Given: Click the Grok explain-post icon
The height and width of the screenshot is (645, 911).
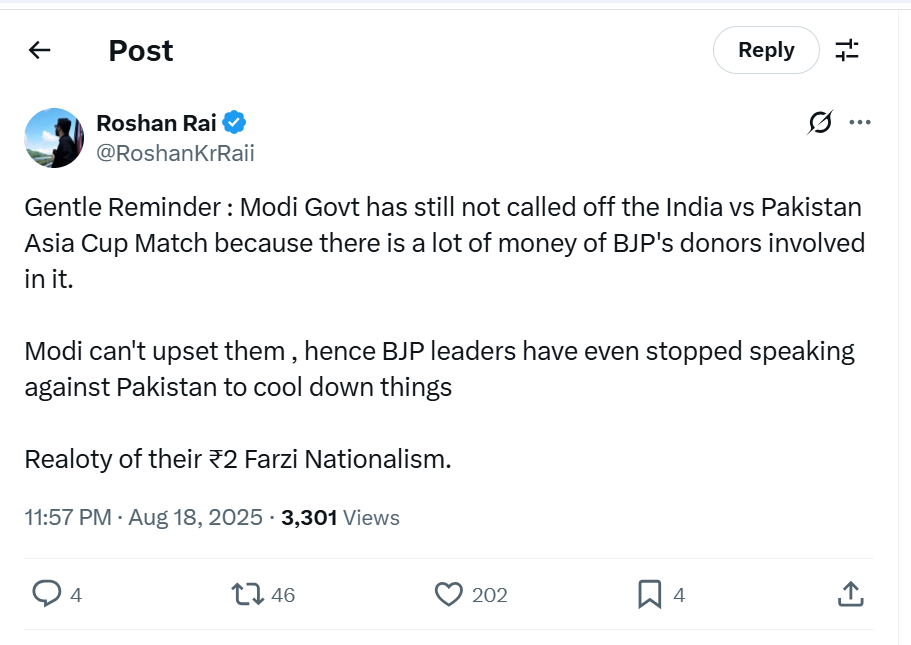Looking at the screenshot, I should coord(820,123).
